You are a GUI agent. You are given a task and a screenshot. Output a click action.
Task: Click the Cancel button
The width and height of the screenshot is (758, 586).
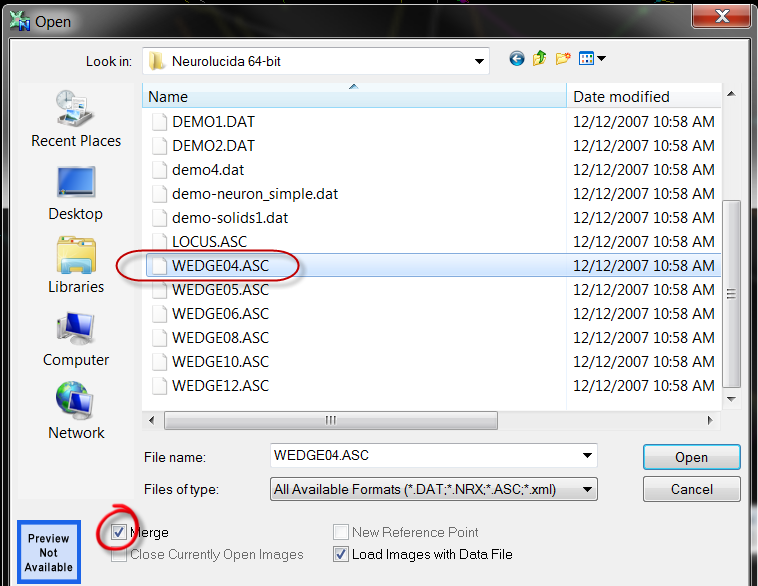click(x=691, y=489)
